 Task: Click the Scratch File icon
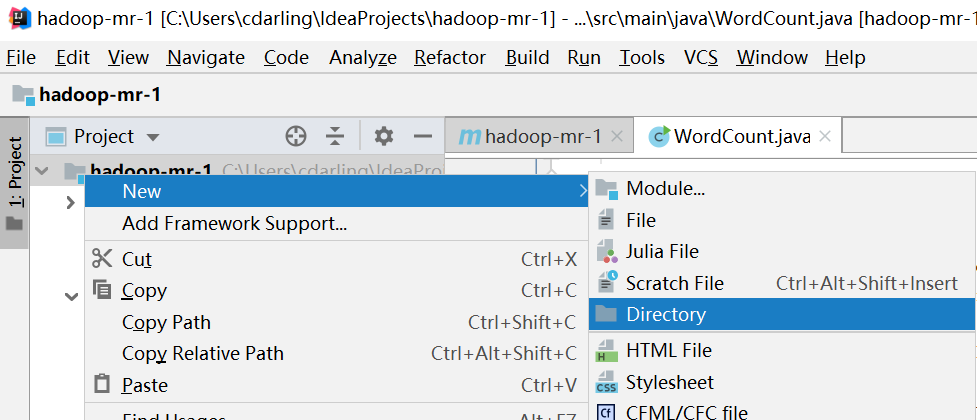click(606, 283)
